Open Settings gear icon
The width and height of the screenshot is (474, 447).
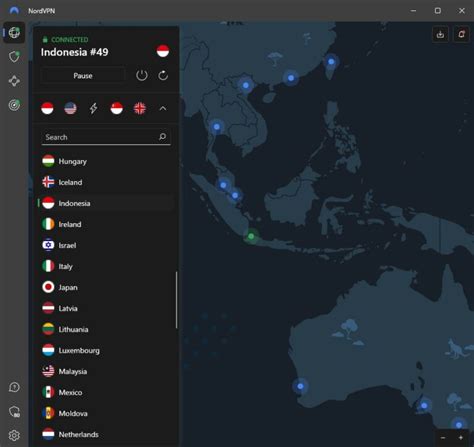click(x=14, y=435)
